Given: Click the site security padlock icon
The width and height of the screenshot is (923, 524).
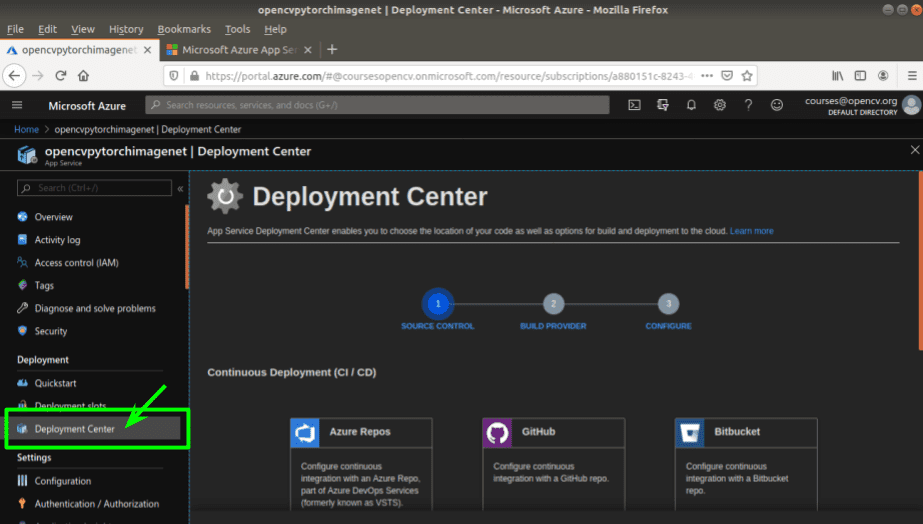Looking at the screenshot, I should click(194, 75).
